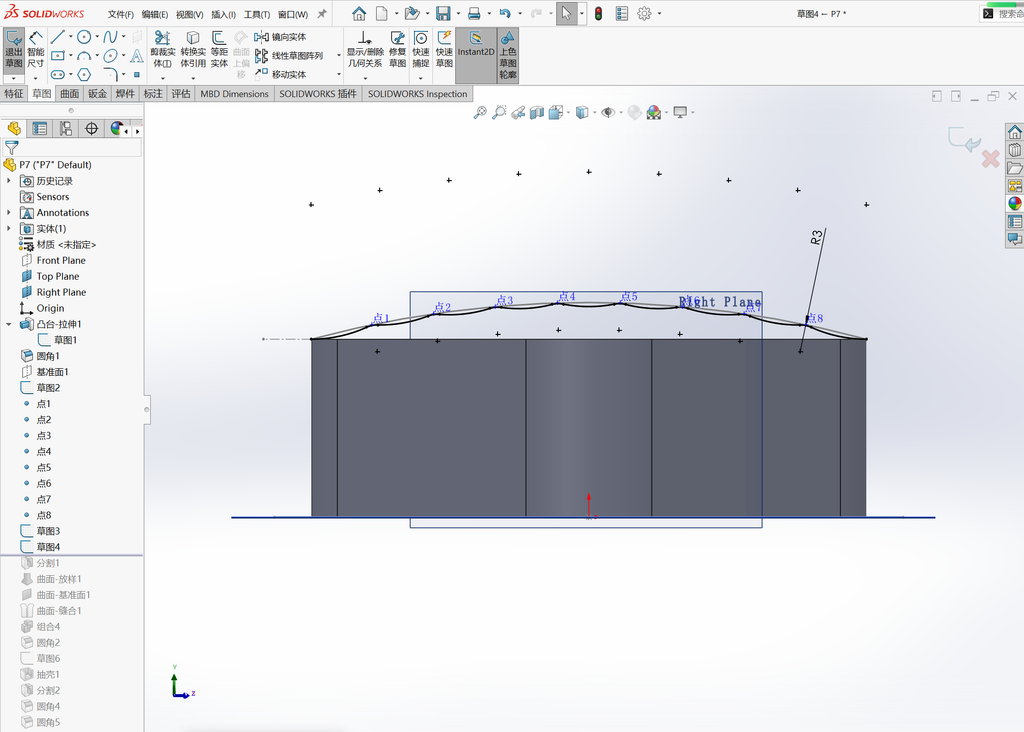Select the Ellipse sketch tool
The width and height of the screenshot is (1024, 732).
click(110, 56)
